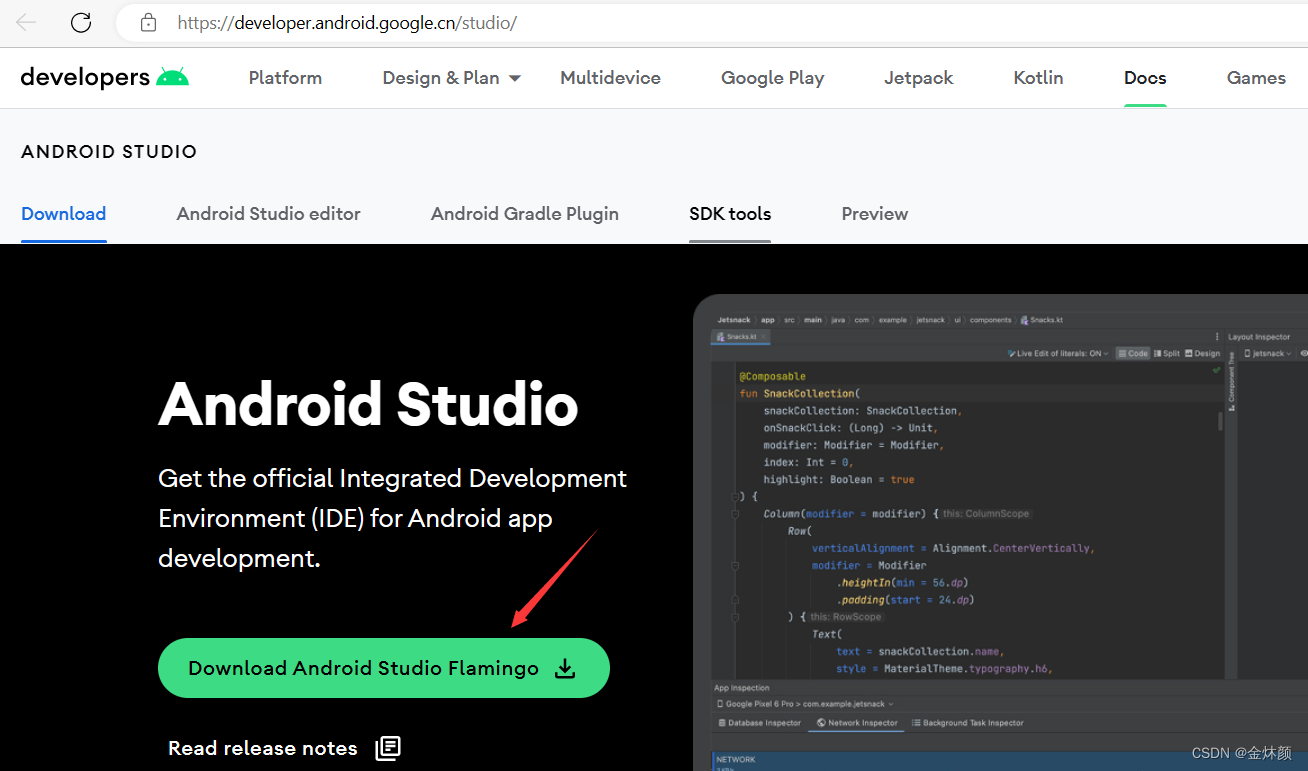Click the green inspection checkmark icon

[x=1216, y=370]
